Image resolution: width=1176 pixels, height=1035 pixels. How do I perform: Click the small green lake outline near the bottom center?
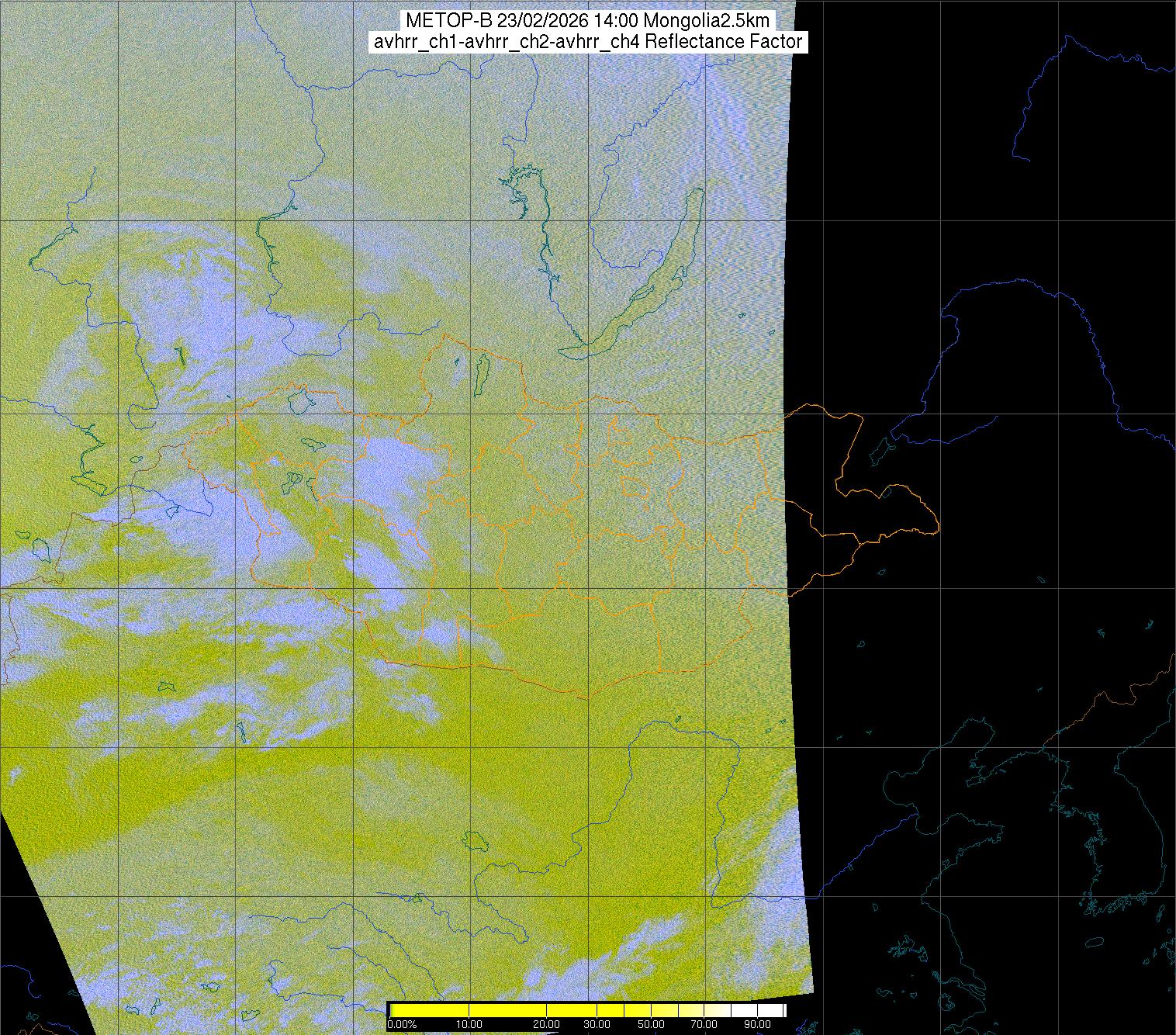(472, 840)
